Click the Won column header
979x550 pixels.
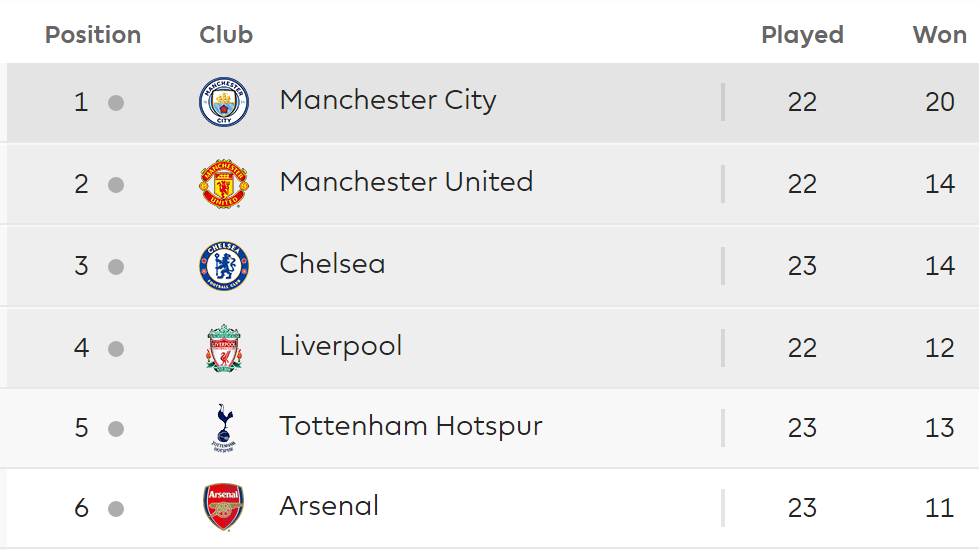coord(940,35)
